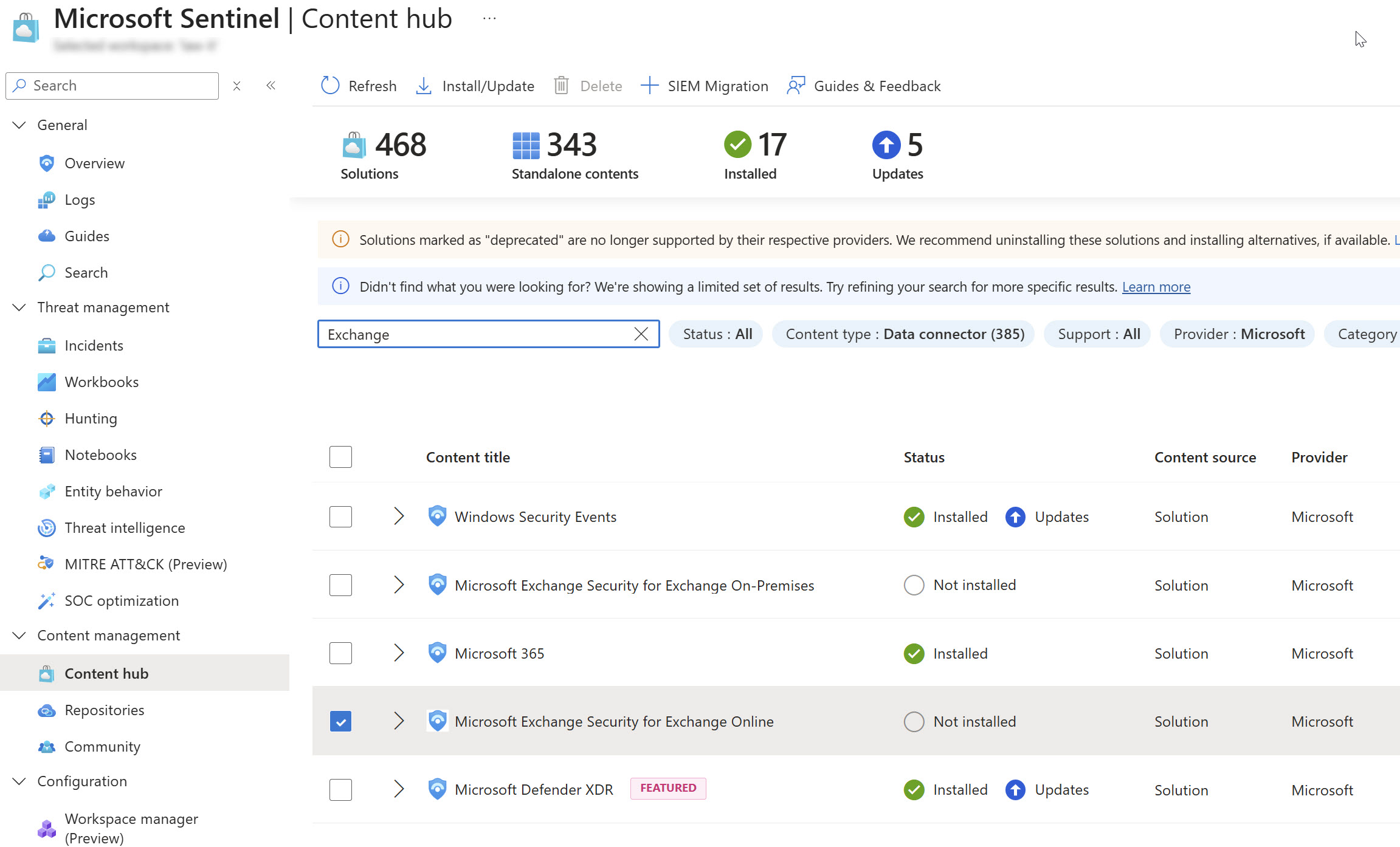1400x847 pixels.
Task: Click the Delete trash icon
Action: [561, 86]
